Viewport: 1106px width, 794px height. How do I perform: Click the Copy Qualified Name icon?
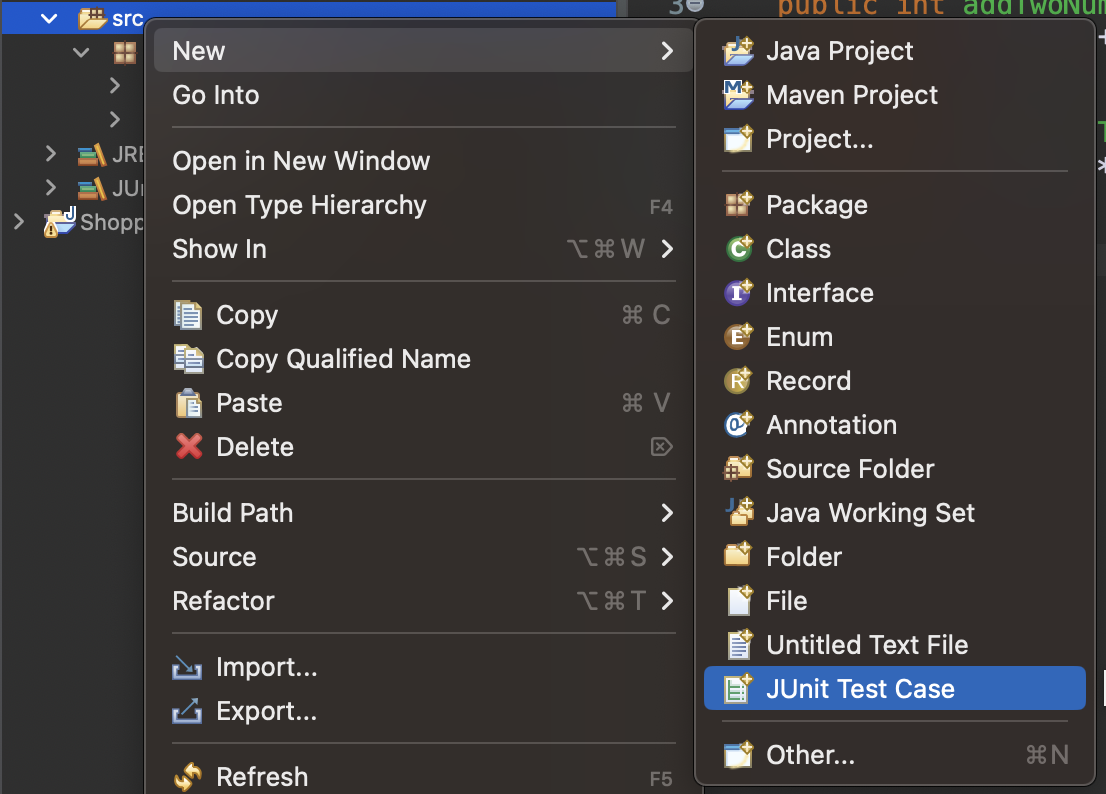click(x=188, y=359)
